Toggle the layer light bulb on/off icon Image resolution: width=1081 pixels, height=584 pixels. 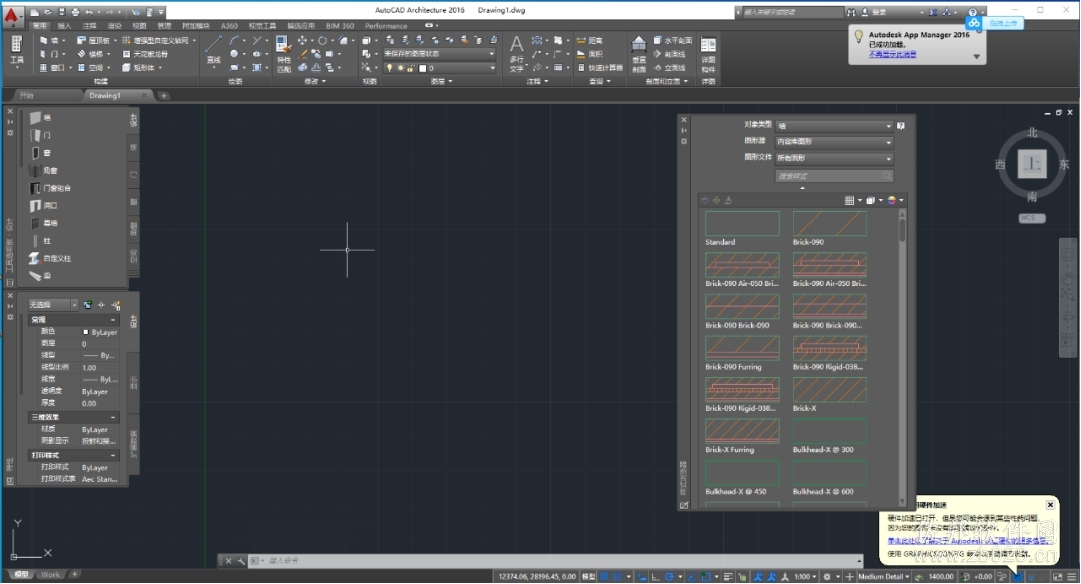[x=390, y=68]
